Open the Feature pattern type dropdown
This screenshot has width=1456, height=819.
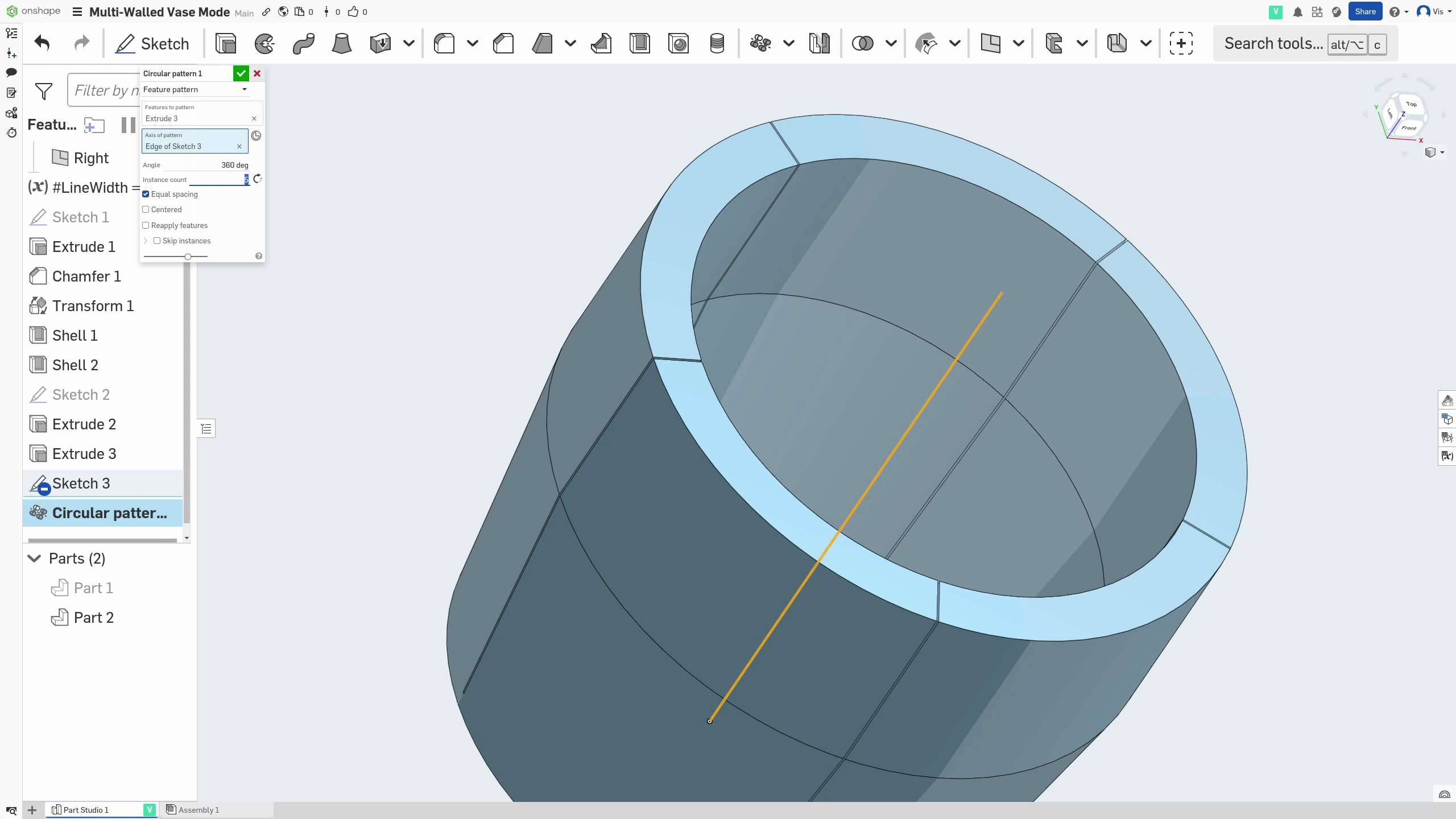click(195, 89)
